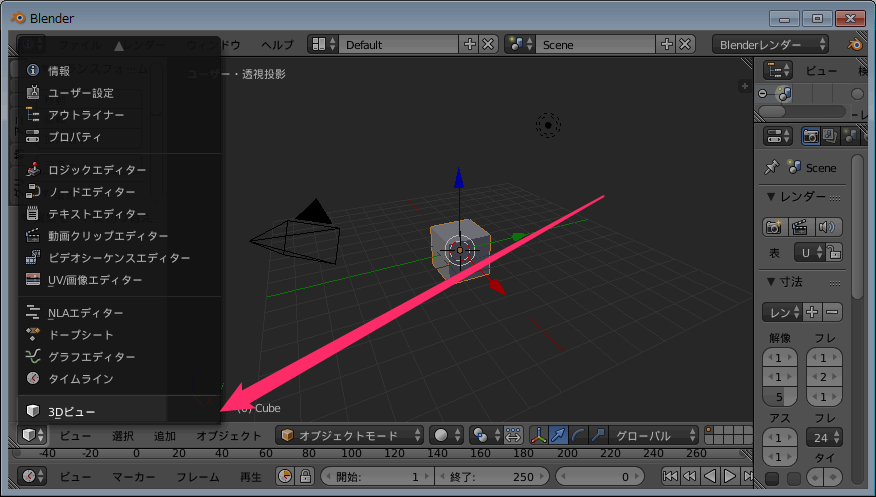
Task: Click resolution percentage slider showing 5
Action: click(x=780, y=397)
